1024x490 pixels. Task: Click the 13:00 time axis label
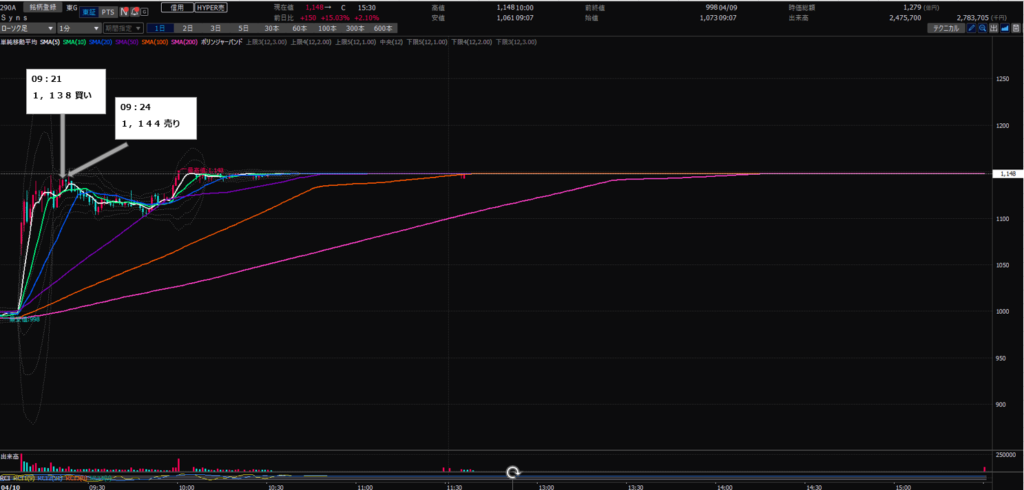[545, 487]
